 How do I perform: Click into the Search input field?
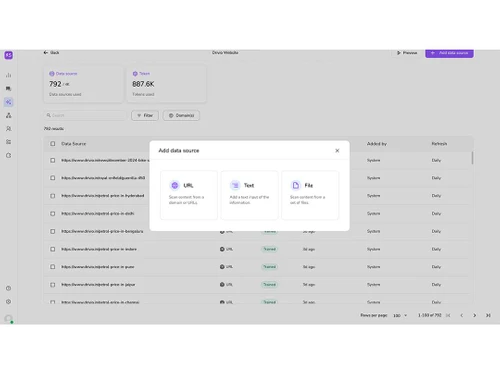coord(85,115)
